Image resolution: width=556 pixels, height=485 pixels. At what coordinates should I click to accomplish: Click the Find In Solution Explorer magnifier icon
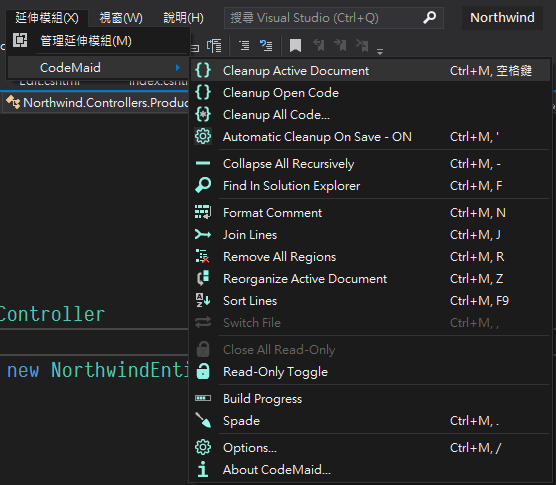tap(203, 185)
